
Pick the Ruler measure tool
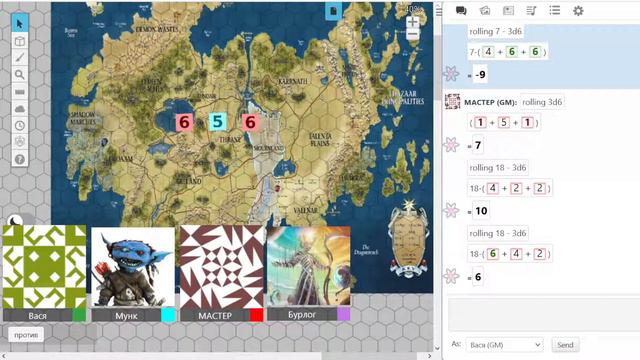[20, 92]
